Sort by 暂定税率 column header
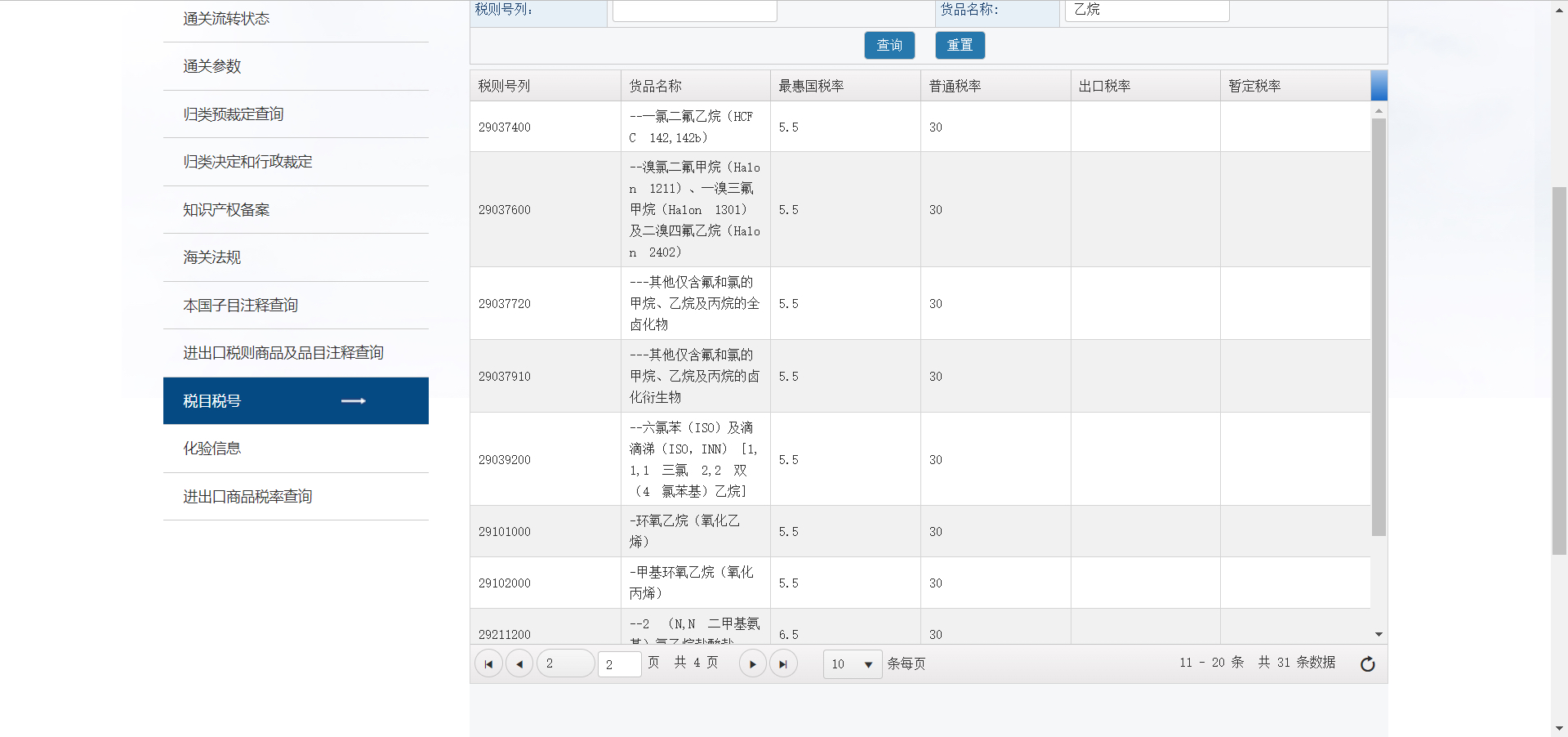Screen dimensions: 1568x737 [x=1295, y=86]
